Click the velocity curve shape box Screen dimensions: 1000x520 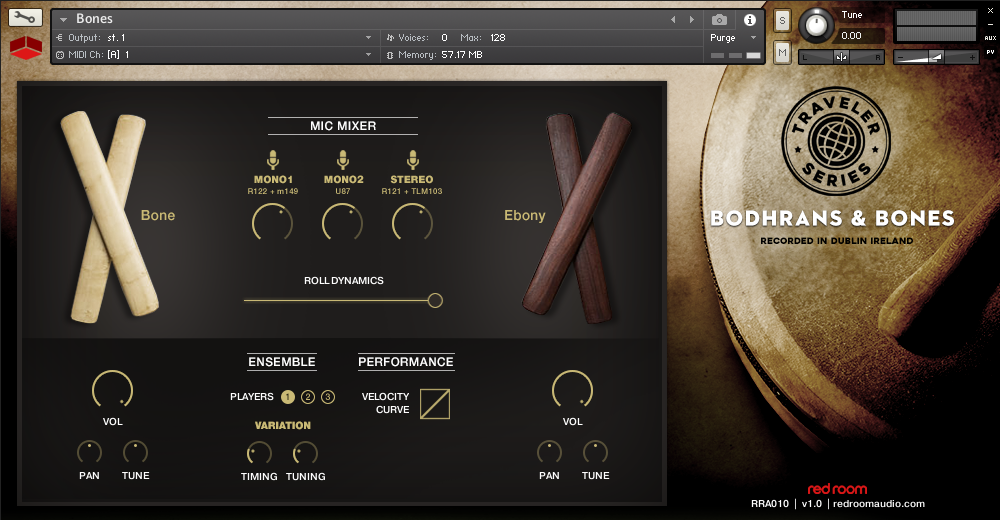tap(435, 403)
